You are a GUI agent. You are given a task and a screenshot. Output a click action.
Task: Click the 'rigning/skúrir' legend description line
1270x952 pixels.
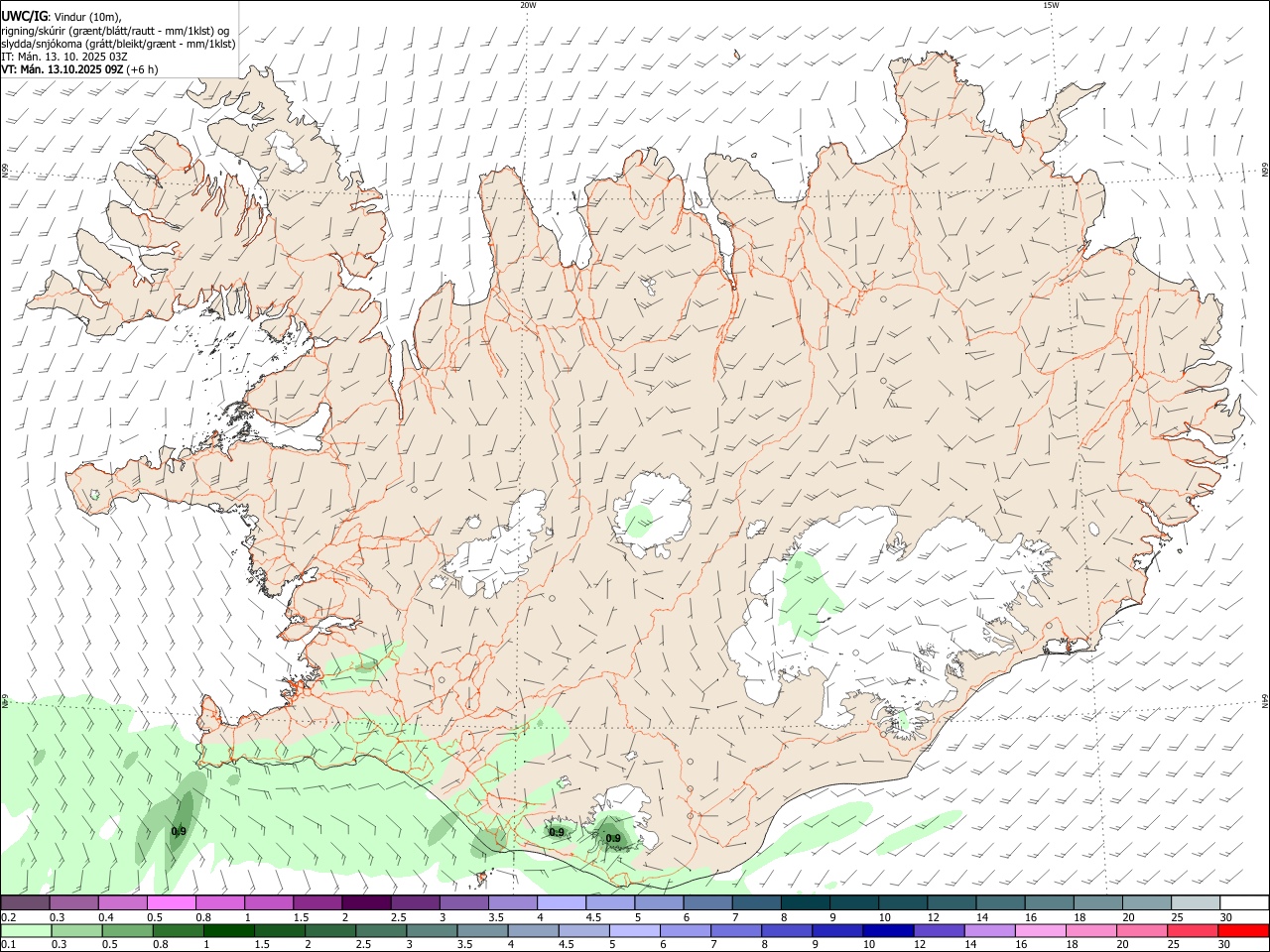coord(115,31)
